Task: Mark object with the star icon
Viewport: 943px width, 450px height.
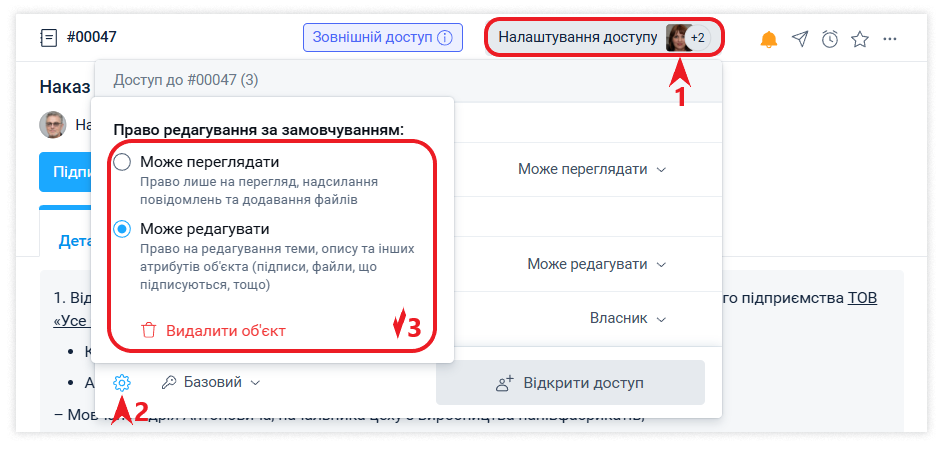Action: [860, 39]
